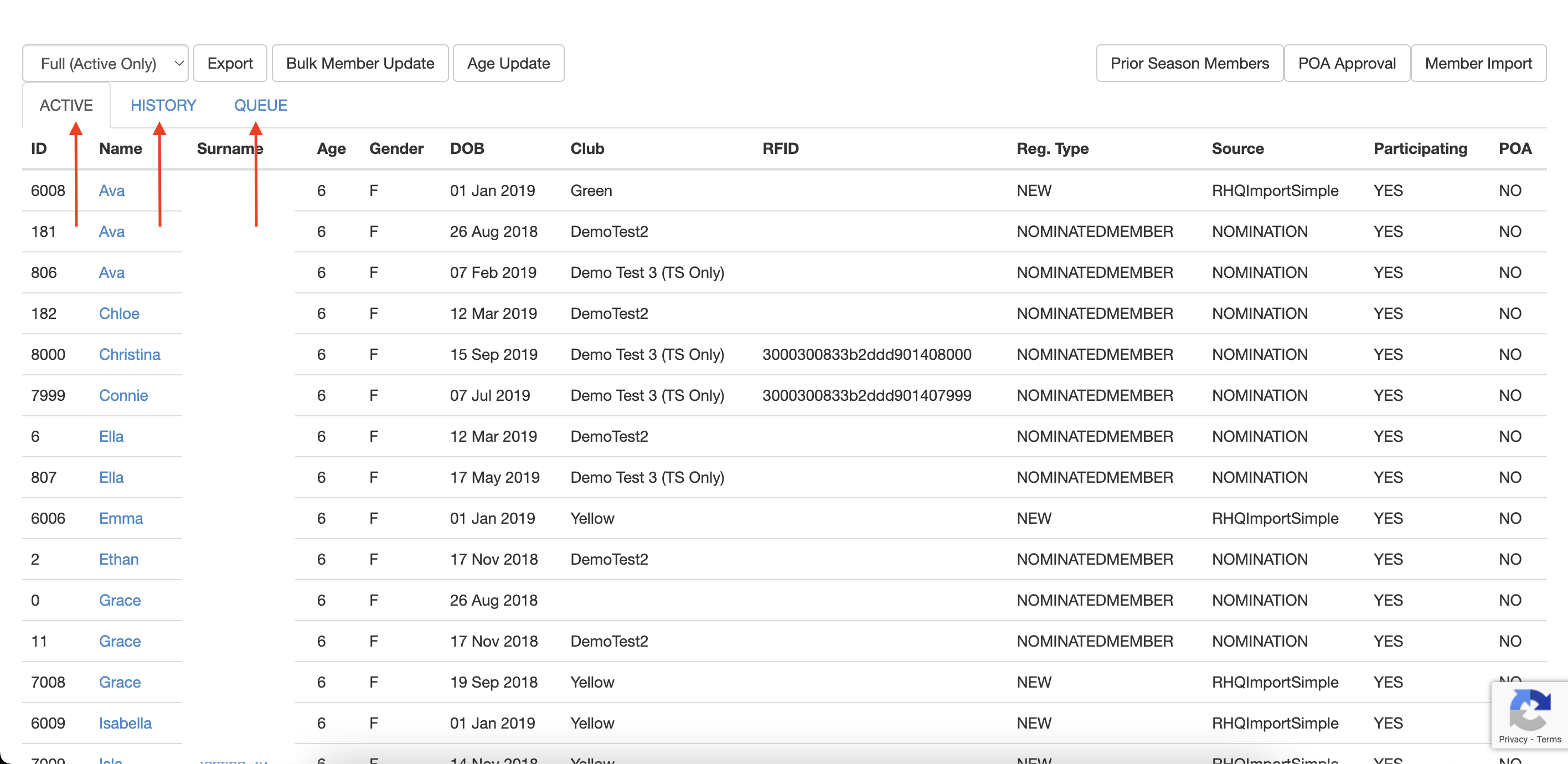Click ID 7999 cell
Viewport: 1568px width, 764px height.
click(48, 395)
